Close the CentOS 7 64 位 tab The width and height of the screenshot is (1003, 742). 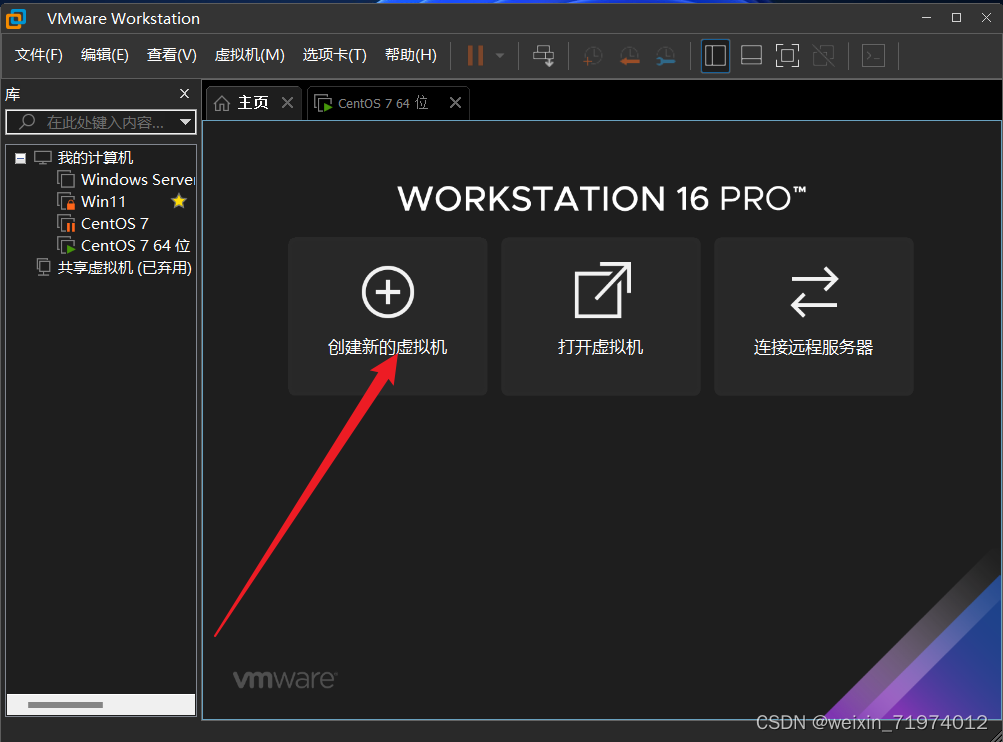(455, 102)
